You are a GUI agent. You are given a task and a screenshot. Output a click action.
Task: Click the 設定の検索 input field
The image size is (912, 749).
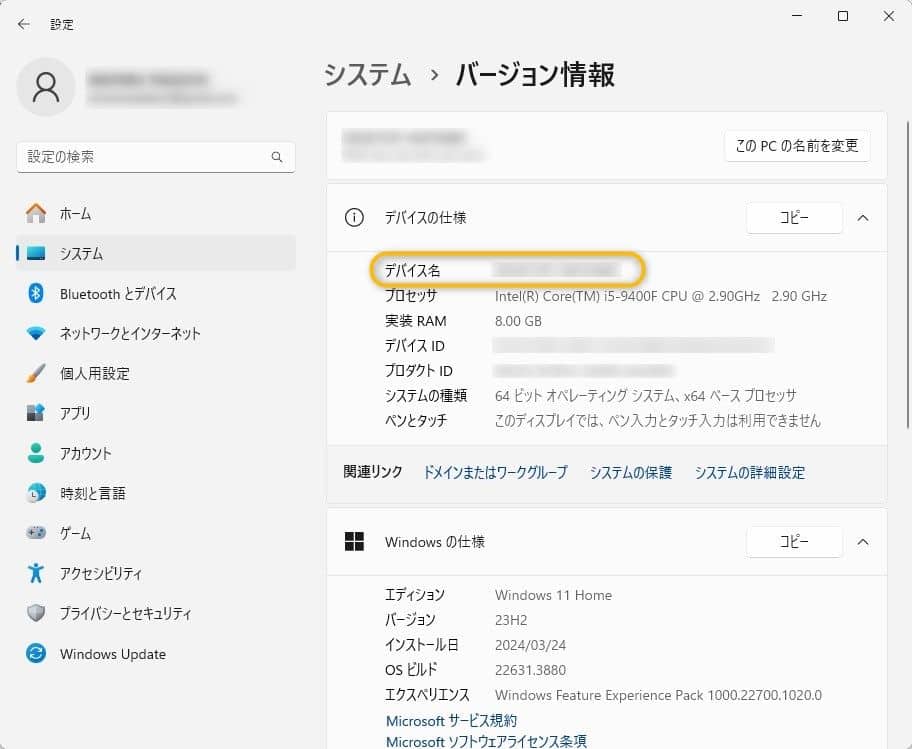click(x=156, y=157)
